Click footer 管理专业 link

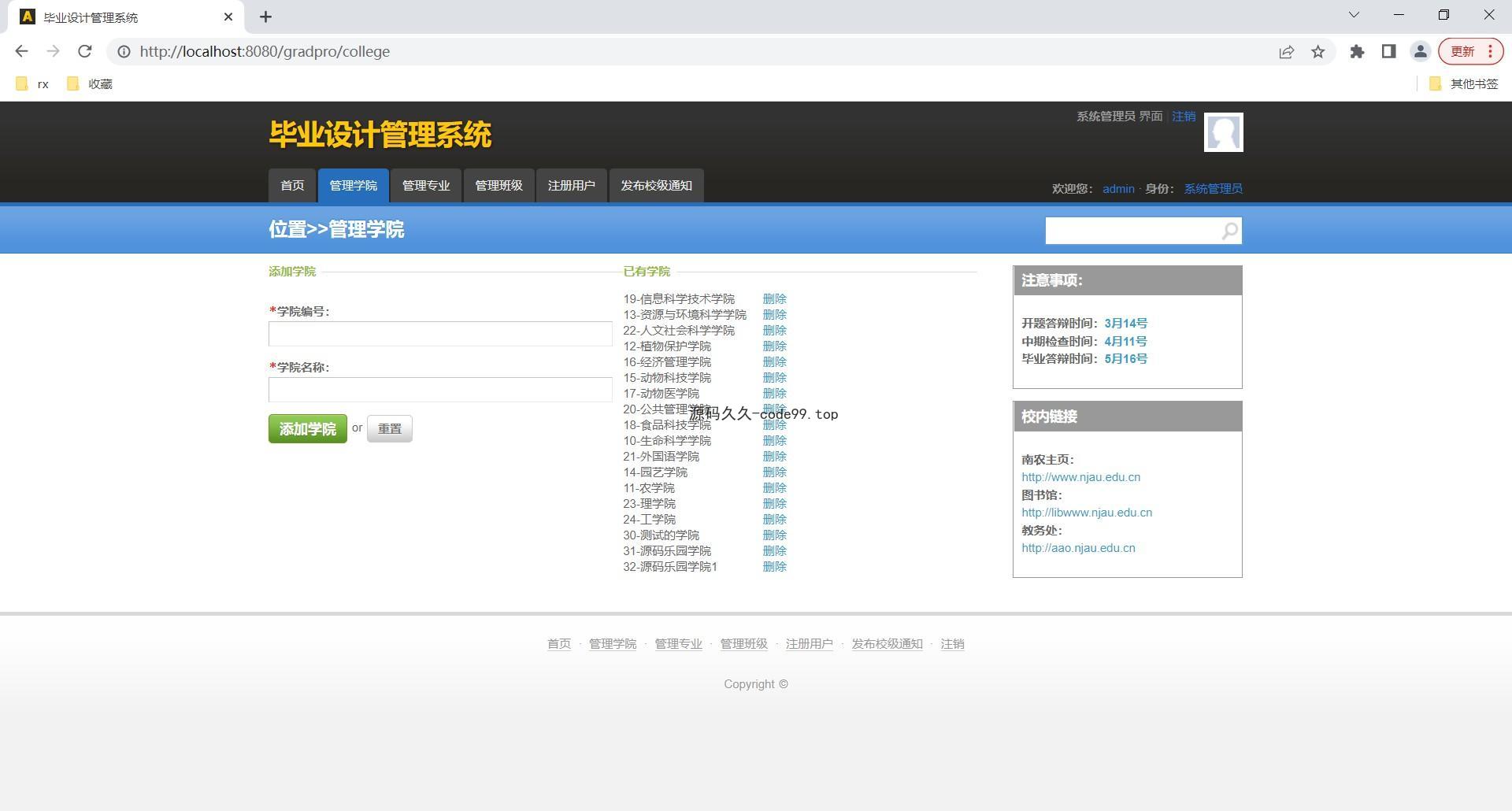click(x=678, y=644)
